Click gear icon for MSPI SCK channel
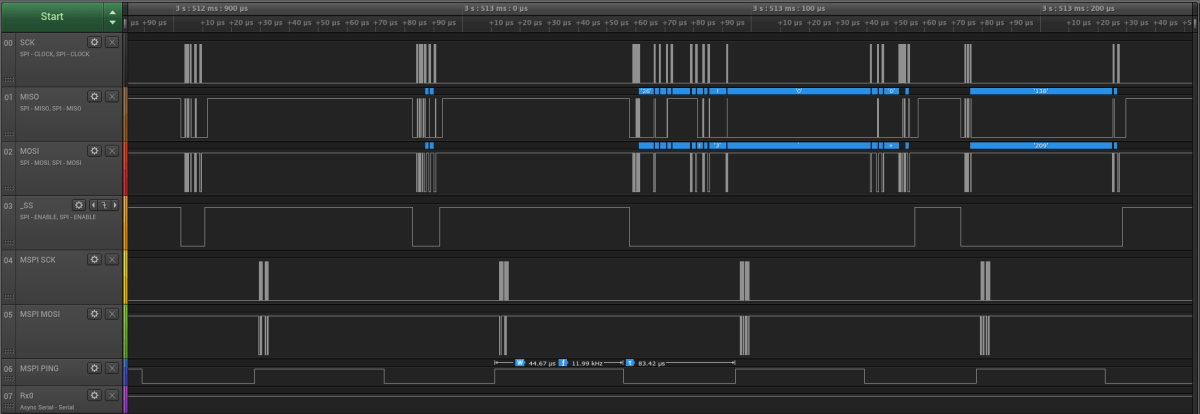The height and width of the screenshot is (414, 1200). pyautogui.click(x=94, y=258)
